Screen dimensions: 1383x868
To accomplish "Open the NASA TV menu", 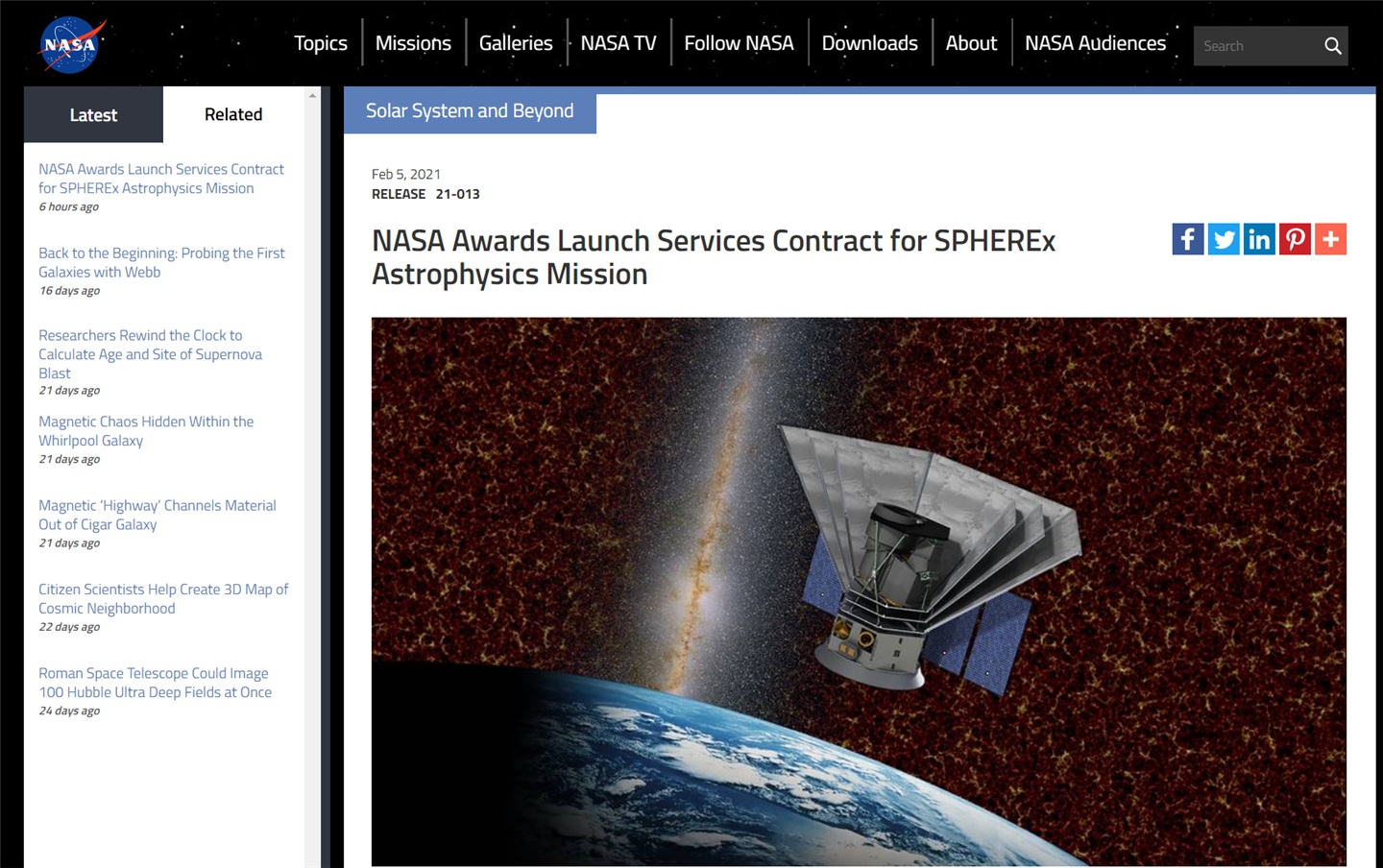I will (619, 43).
